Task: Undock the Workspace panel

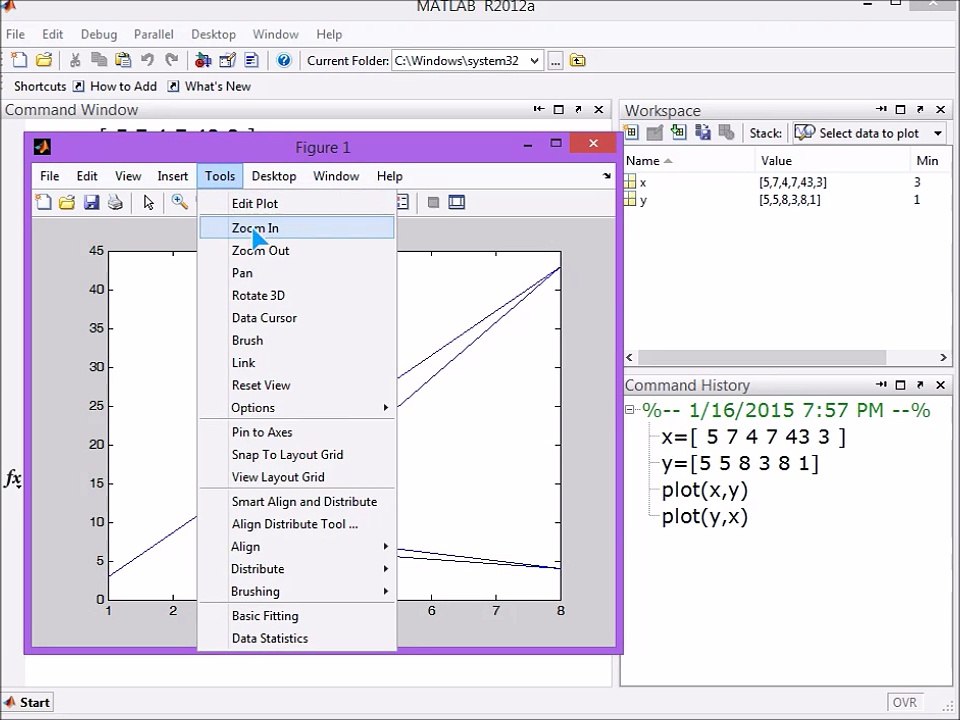Action: click(x=920, y=110)
